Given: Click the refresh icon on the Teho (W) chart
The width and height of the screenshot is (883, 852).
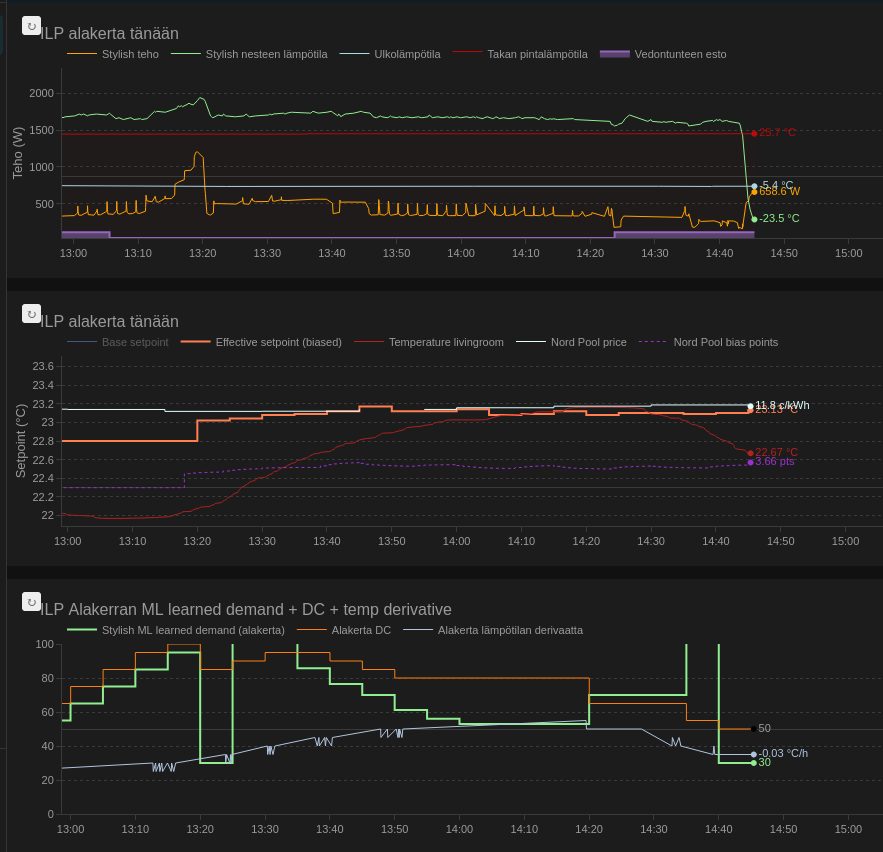Looking at the screenshot, I should [31, 26].
